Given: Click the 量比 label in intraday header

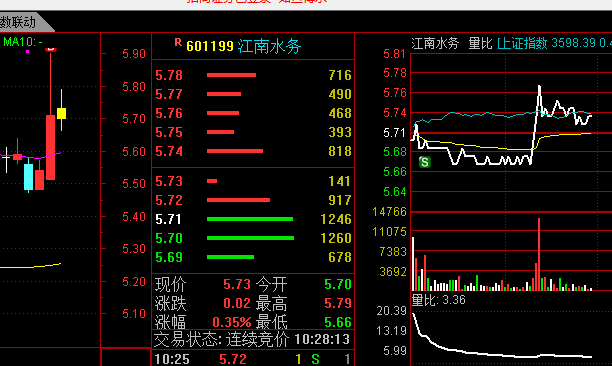Looking at the screenshot, I should click(480, 43).
